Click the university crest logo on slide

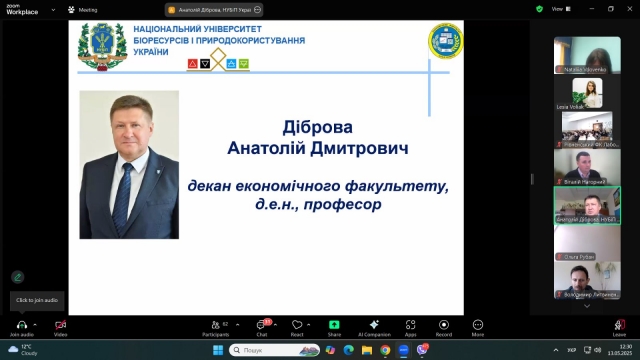[102, 47]
